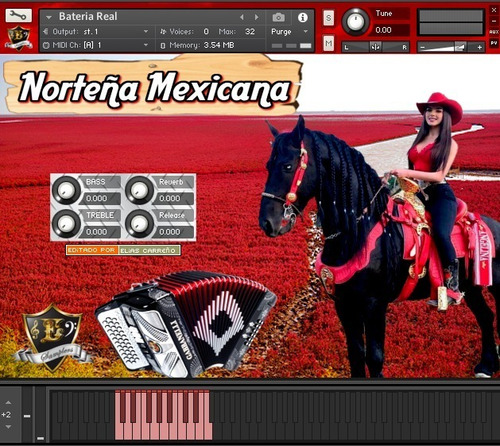This screenshot has height=446, width=500.
Task: Toggle the PV button
Action: (x=494, y=43)
